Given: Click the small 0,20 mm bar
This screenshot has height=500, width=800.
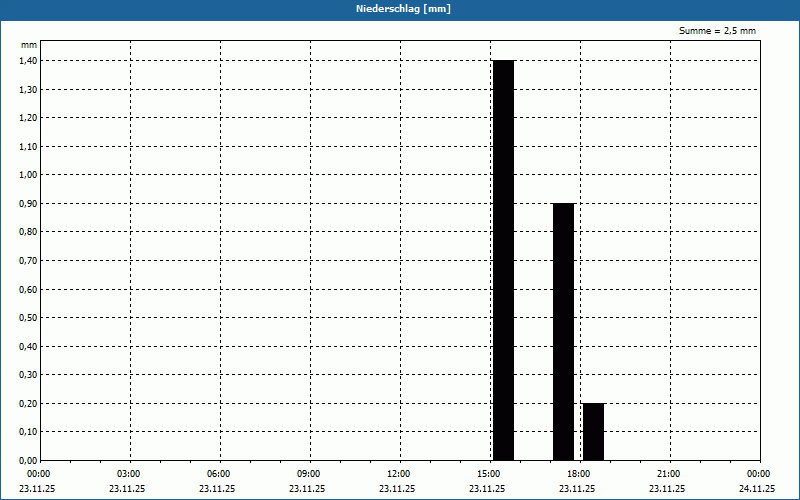Looking at the screenshot, I should pyautogui.click(x=593, y=432).
